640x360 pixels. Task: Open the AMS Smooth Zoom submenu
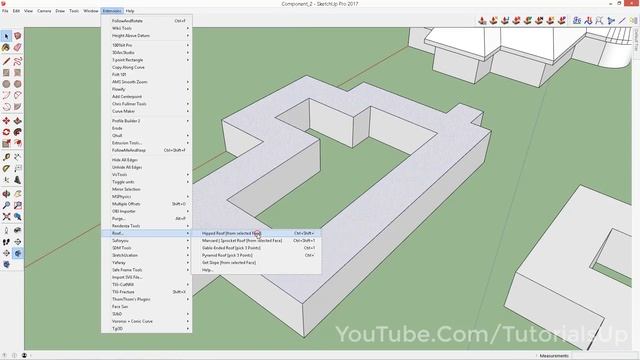pos(147,82)
